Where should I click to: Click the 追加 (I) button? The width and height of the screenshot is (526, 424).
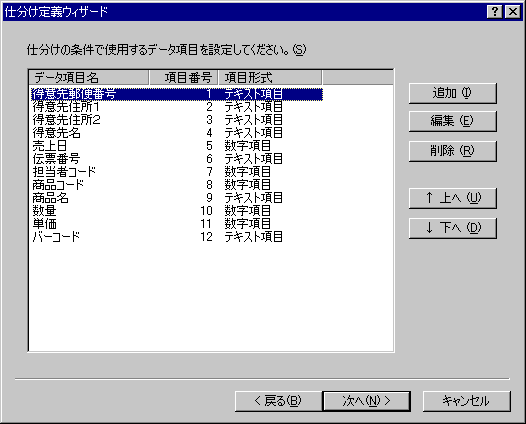[453, 93]
